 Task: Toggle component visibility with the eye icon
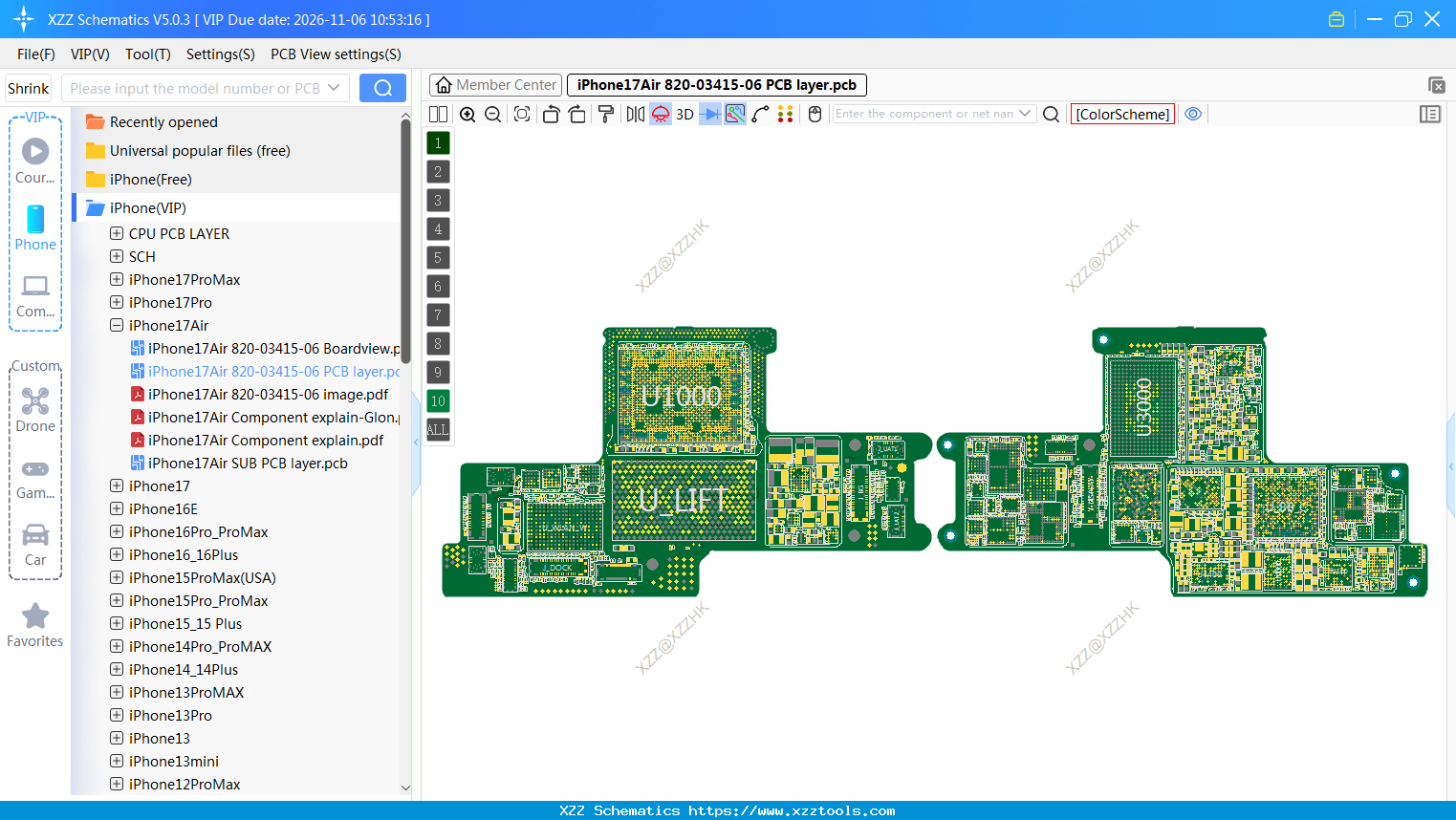[x=1193, y=114]
